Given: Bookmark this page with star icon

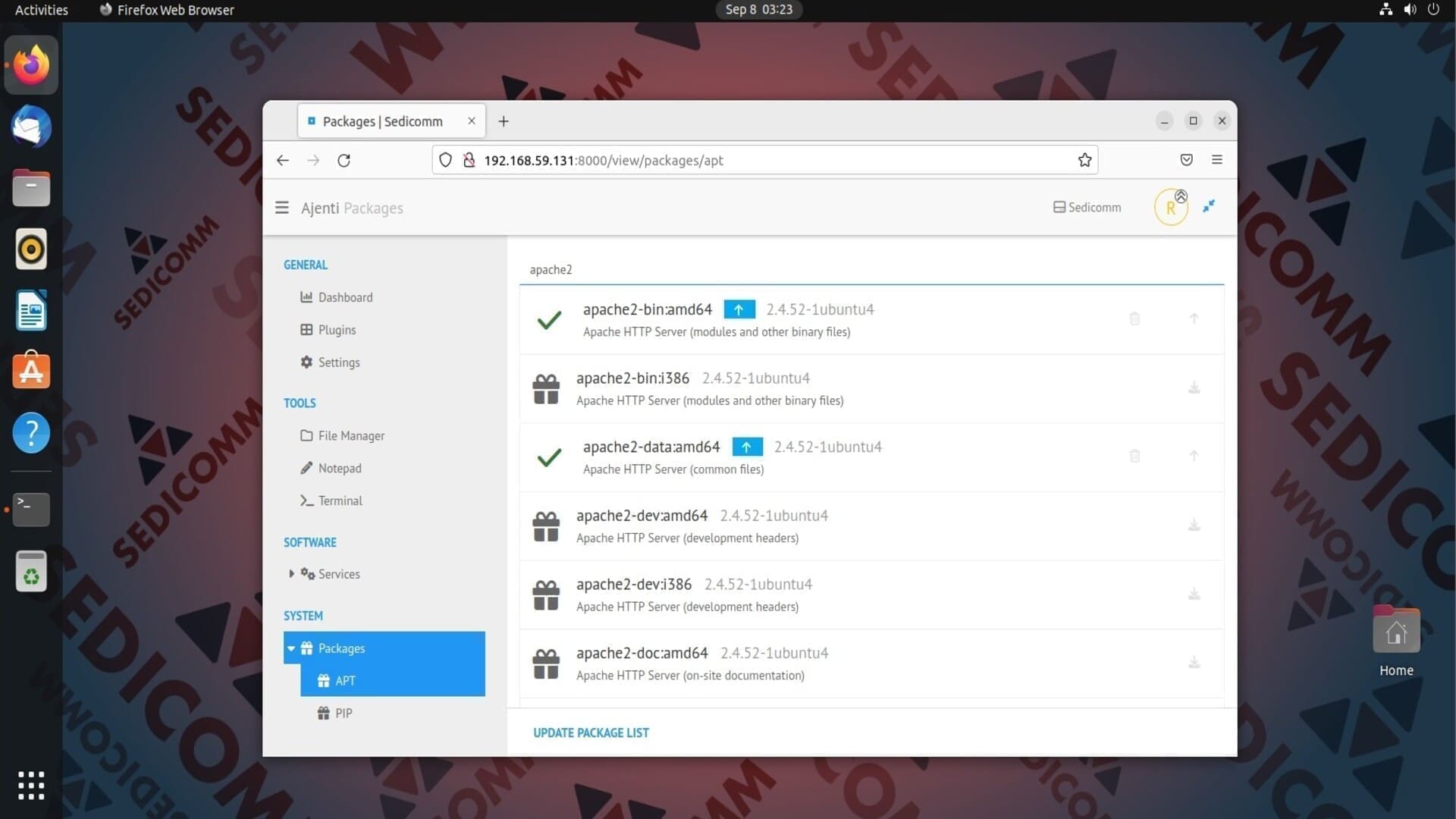Looking at the screenshot, I should (x=1084, y=160).
